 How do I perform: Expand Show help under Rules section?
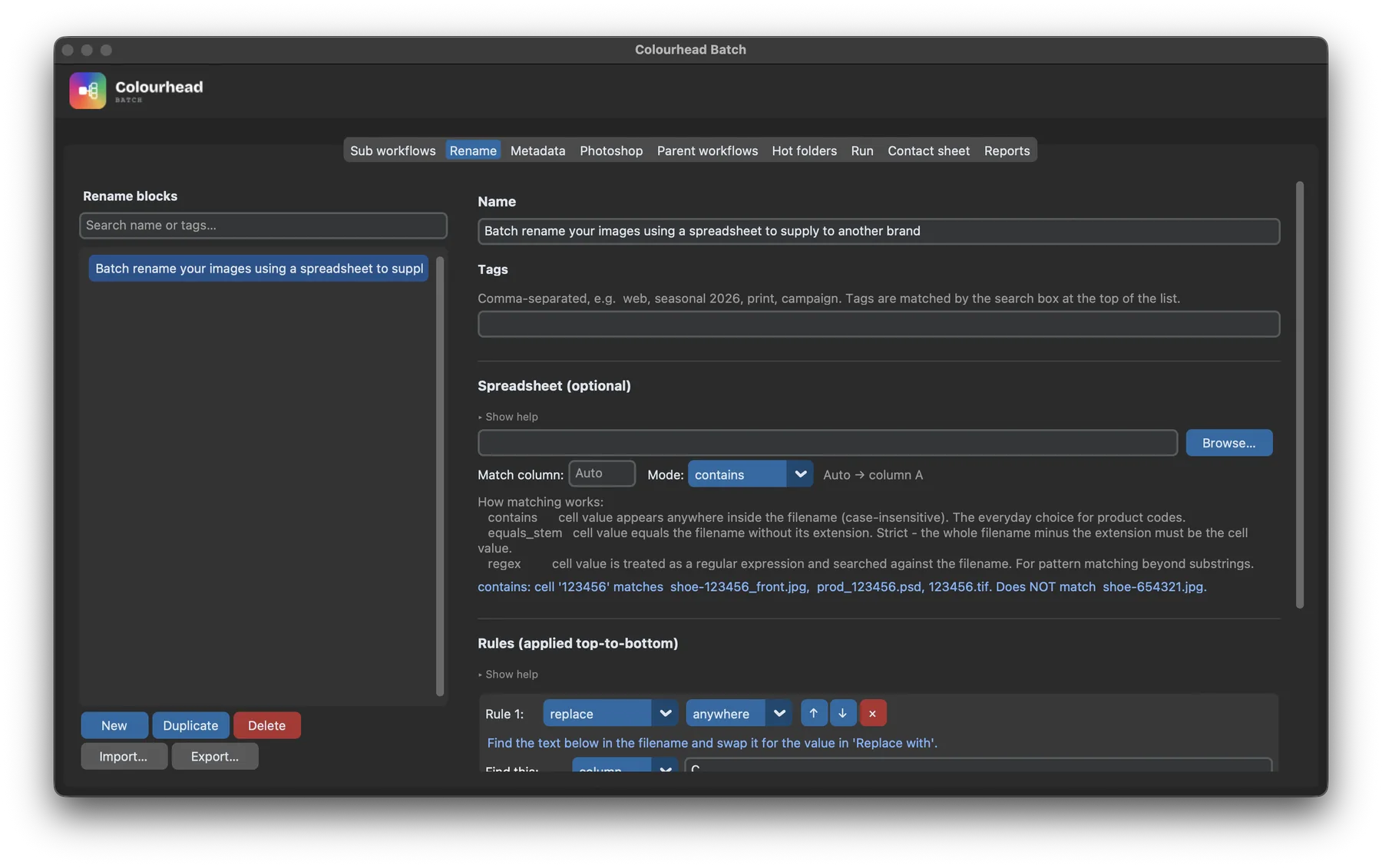508,675
